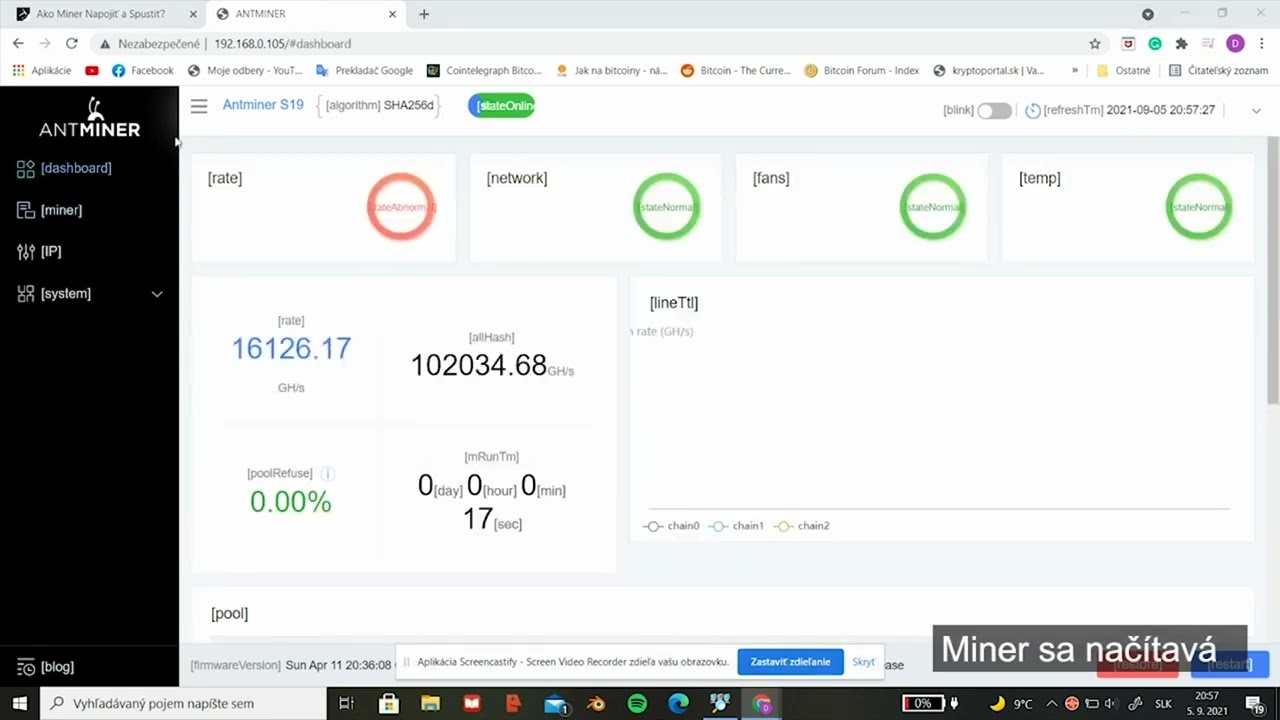Open the Facebook bookmark
Screen dimensions: 1280x720
143,71
